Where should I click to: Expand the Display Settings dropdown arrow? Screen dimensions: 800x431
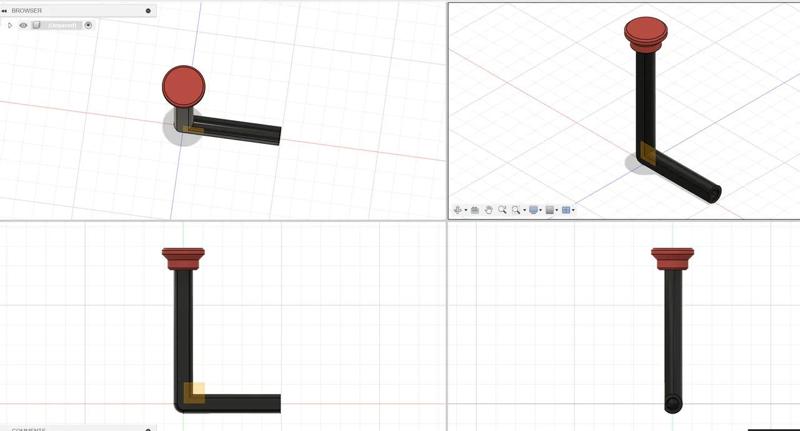[540, 210]
